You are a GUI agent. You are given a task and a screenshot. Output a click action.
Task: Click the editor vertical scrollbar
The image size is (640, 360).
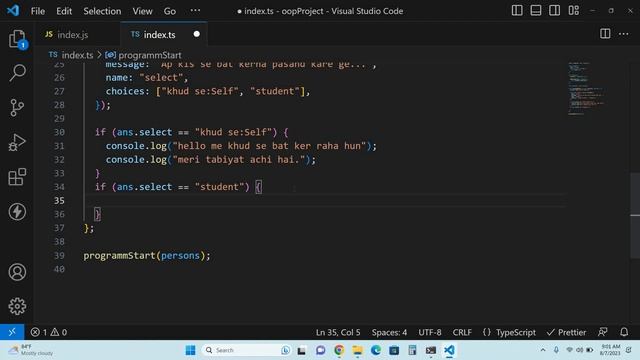pos(635,216)
